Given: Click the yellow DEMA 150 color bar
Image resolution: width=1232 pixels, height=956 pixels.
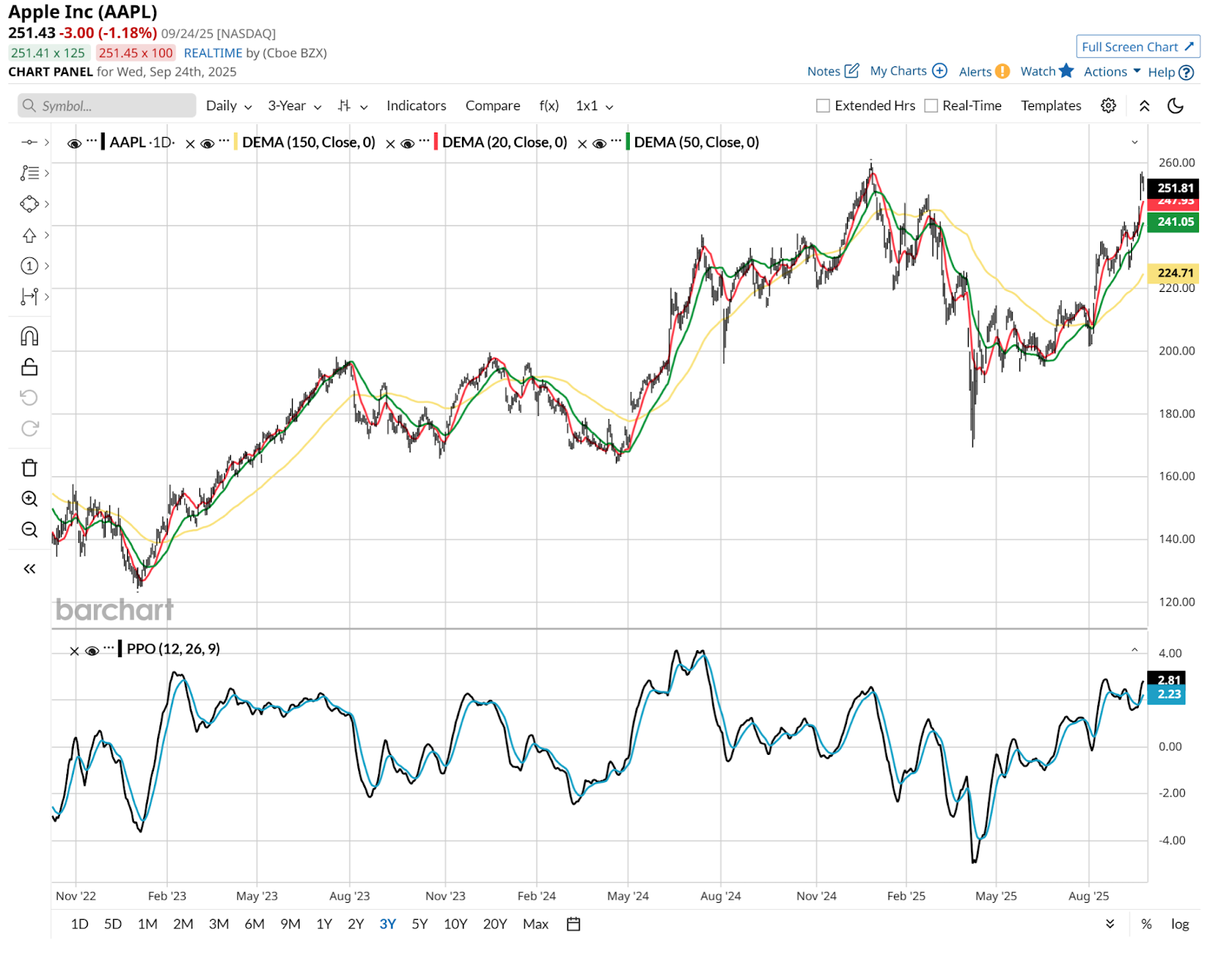Looking at the screenshot, I should 236,142.
